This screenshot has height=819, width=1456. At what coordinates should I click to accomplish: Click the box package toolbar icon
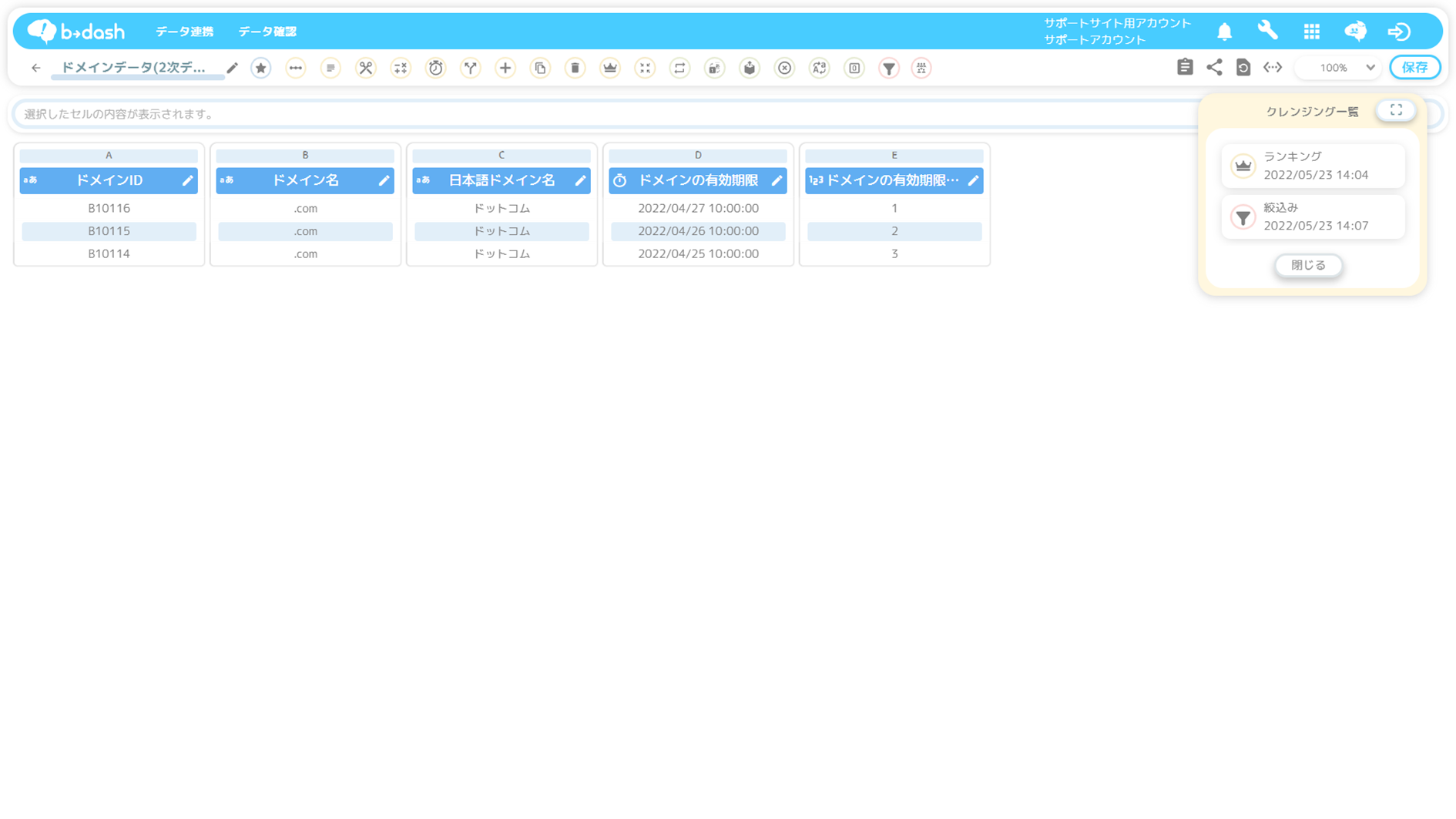[x=750, y=68]
